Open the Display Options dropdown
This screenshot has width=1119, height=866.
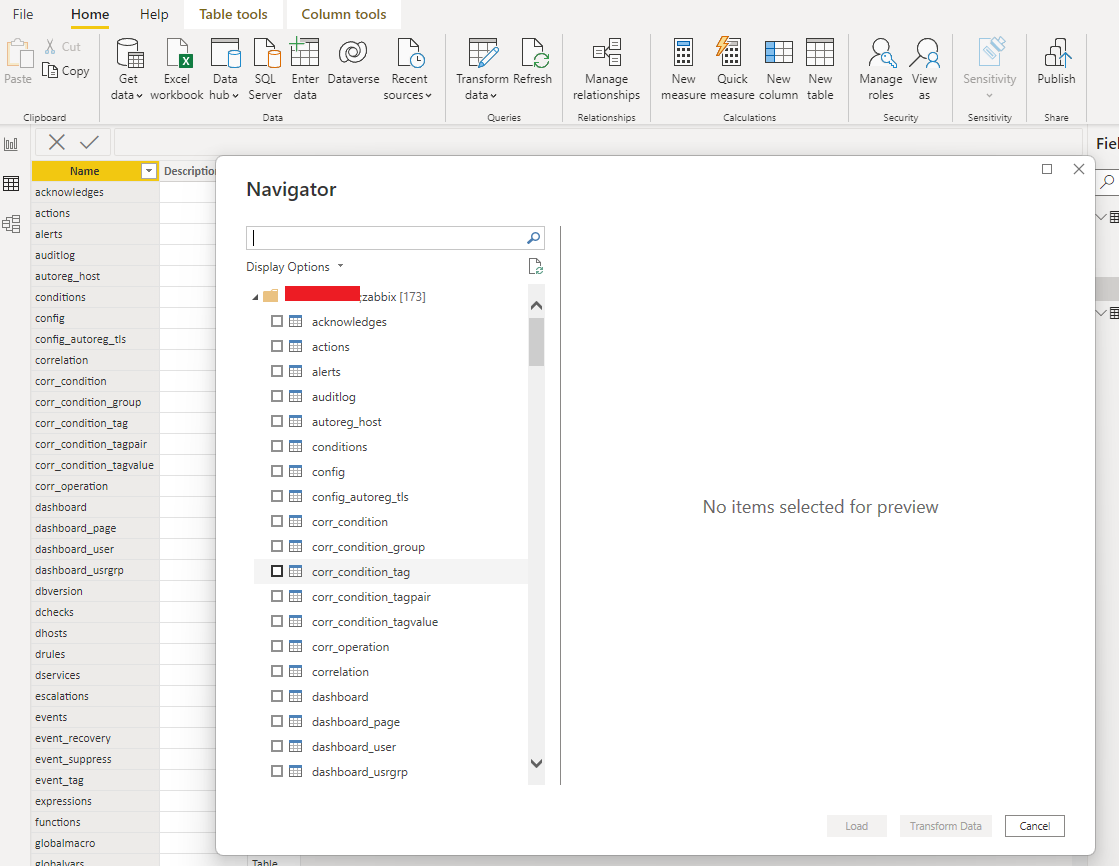coord(295,267)
